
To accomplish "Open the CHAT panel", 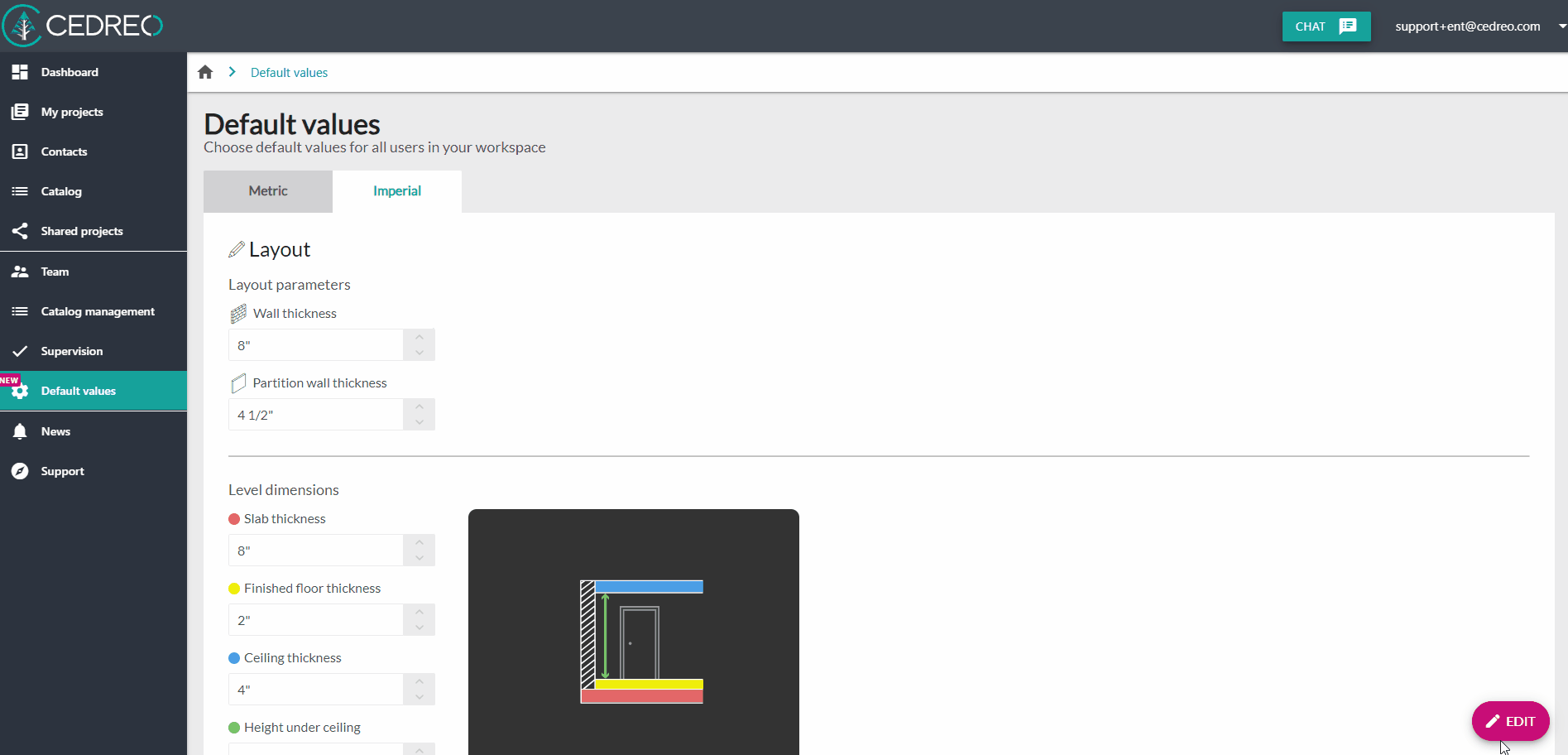I will pyautogui.click(x=1326, y=26).
